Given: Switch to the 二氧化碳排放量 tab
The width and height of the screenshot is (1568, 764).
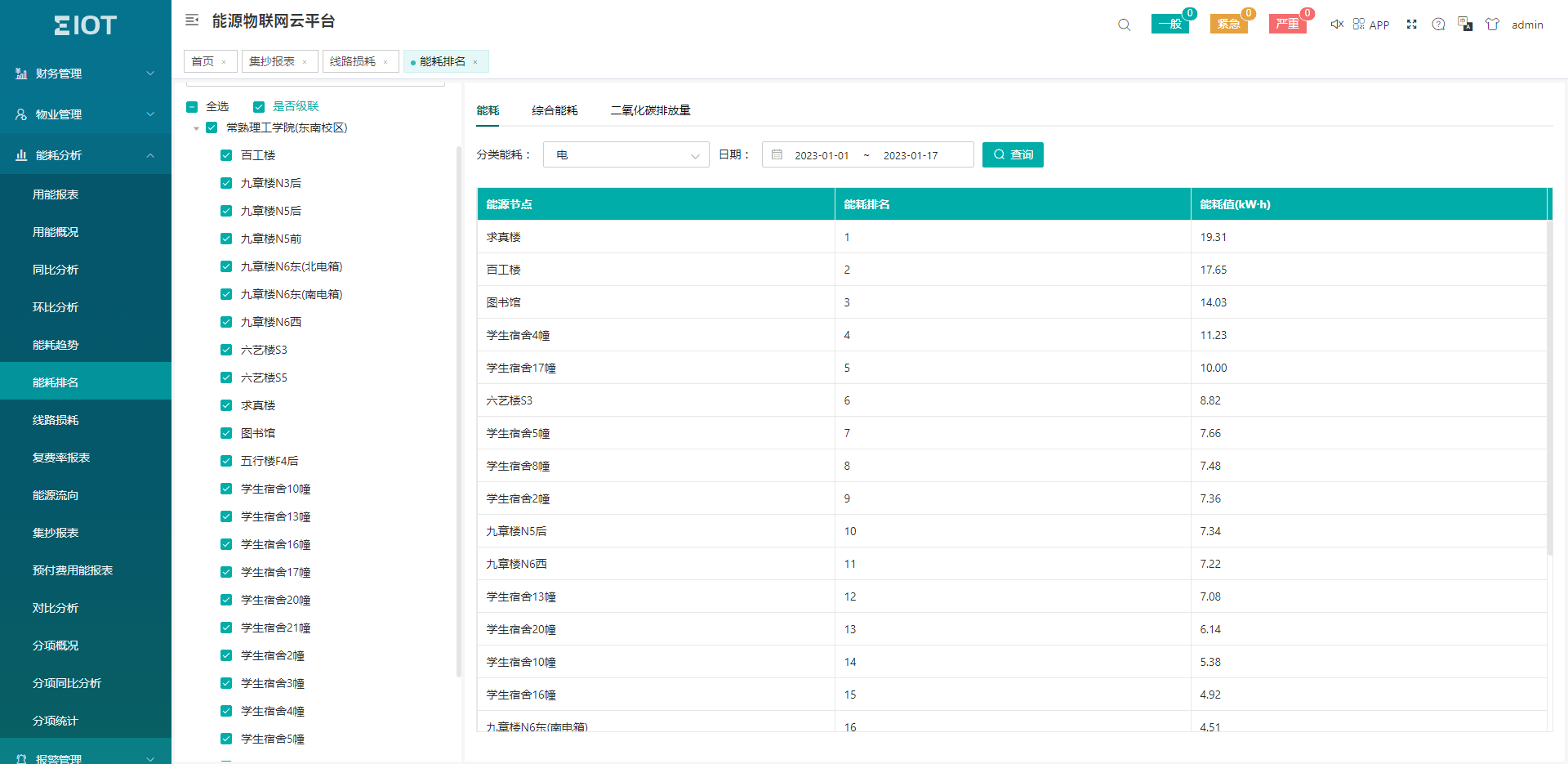Looking at the screenshot, I should coord(650,110).
